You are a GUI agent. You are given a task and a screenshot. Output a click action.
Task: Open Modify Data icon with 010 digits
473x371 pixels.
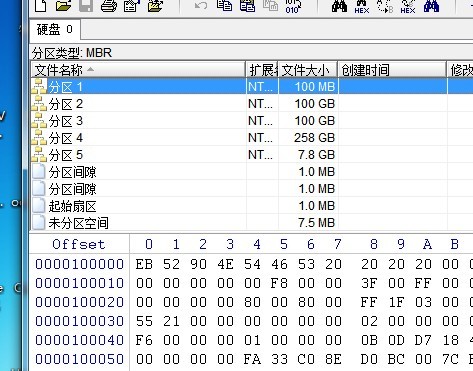point(293,6)
